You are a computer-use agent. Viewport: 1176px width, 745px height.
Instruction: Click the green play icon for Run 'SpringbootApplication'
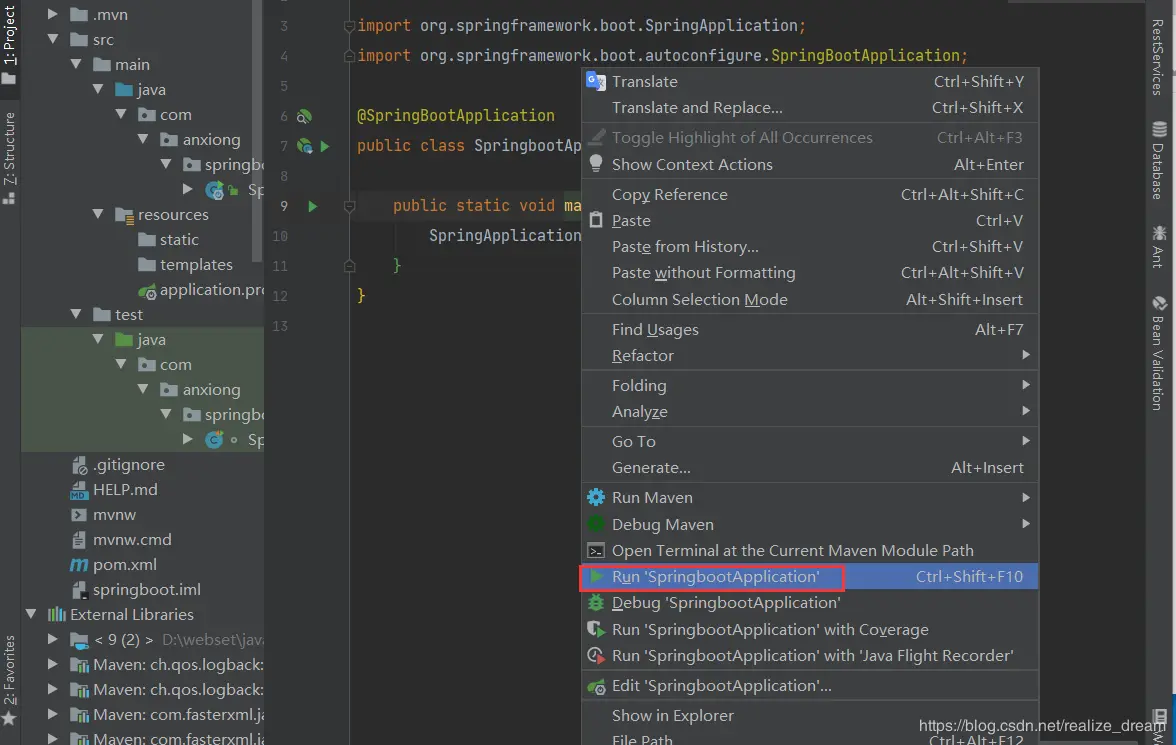pos(596,576)
